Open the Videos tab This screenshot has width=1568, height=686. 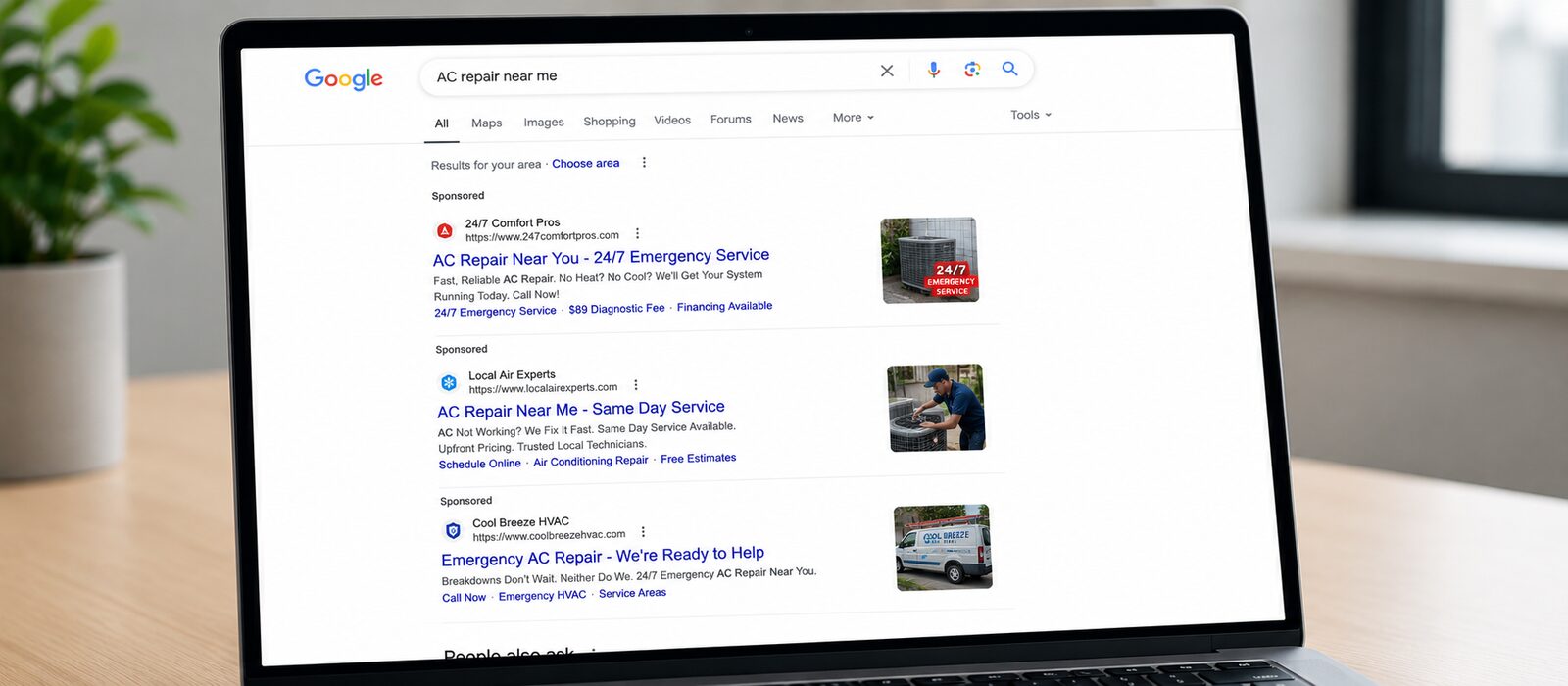[x=672, y=120]
